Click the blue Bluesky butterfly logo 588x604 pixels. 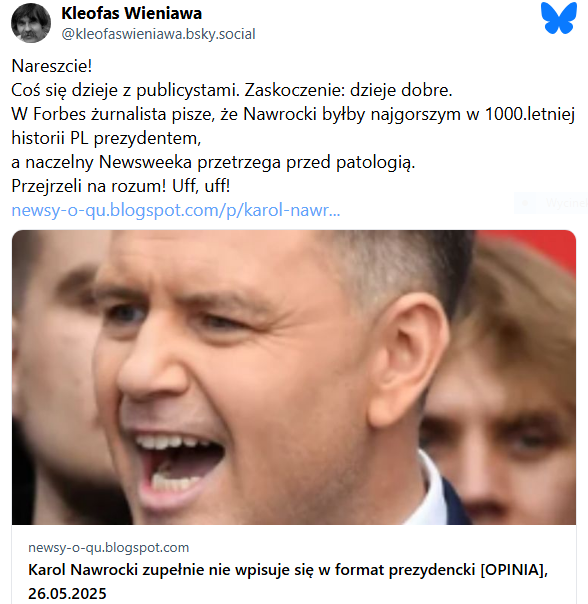click(558, 18)
